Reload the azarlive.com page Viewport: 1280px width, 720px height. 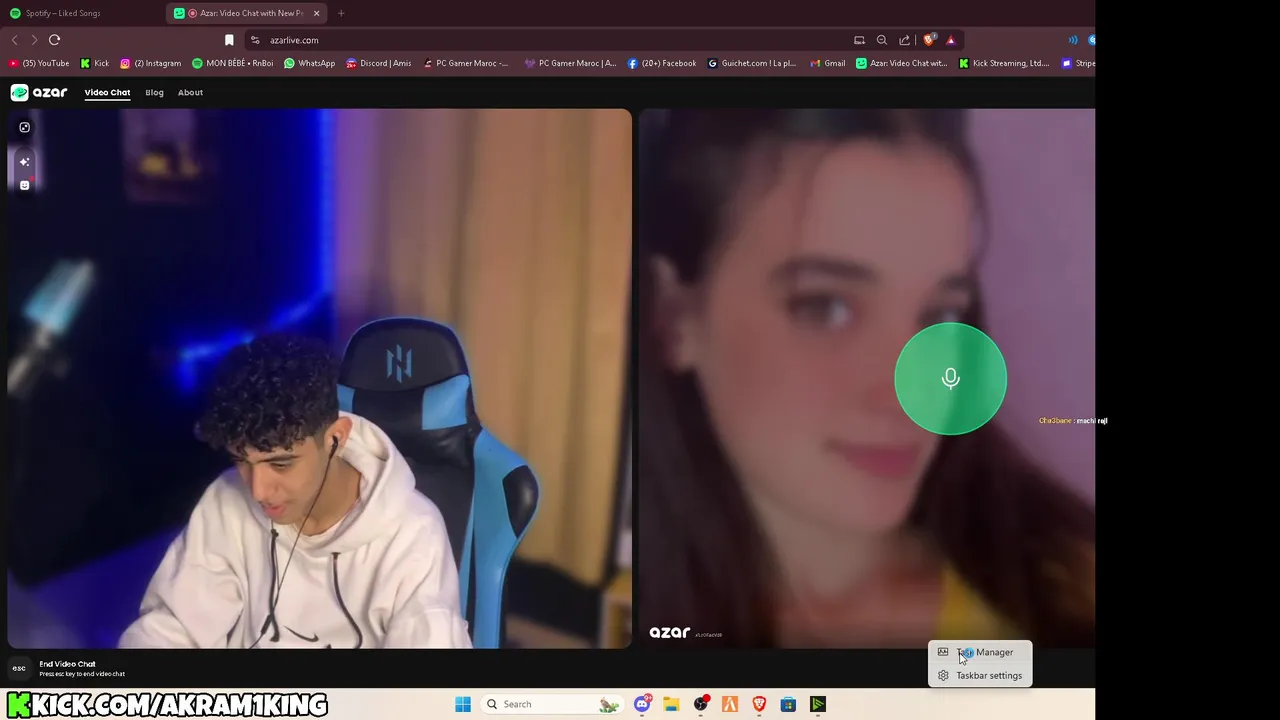pyautogui.click(x=54, y=40)
